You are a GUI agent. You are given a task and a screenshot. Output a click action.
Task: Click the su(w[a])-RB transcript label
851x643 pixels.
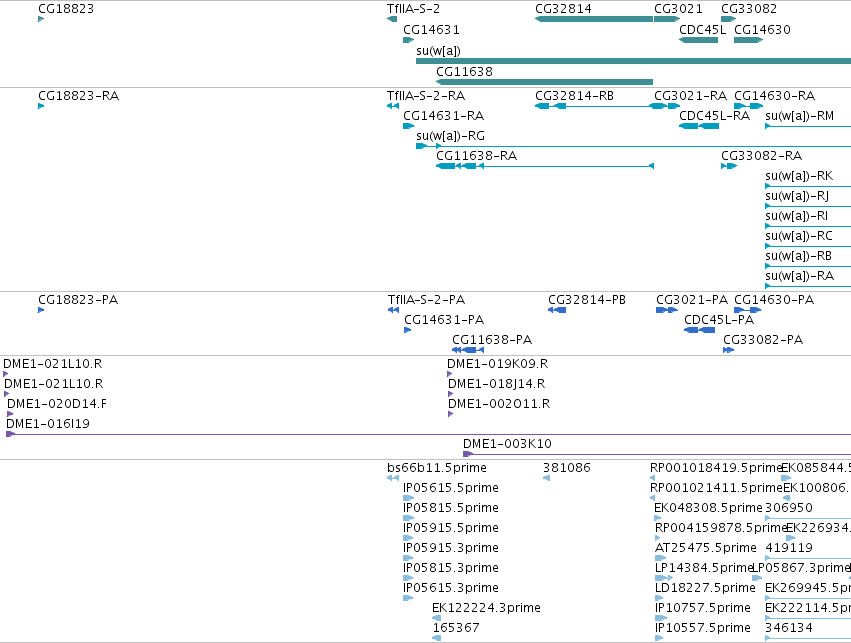(798, 256)
